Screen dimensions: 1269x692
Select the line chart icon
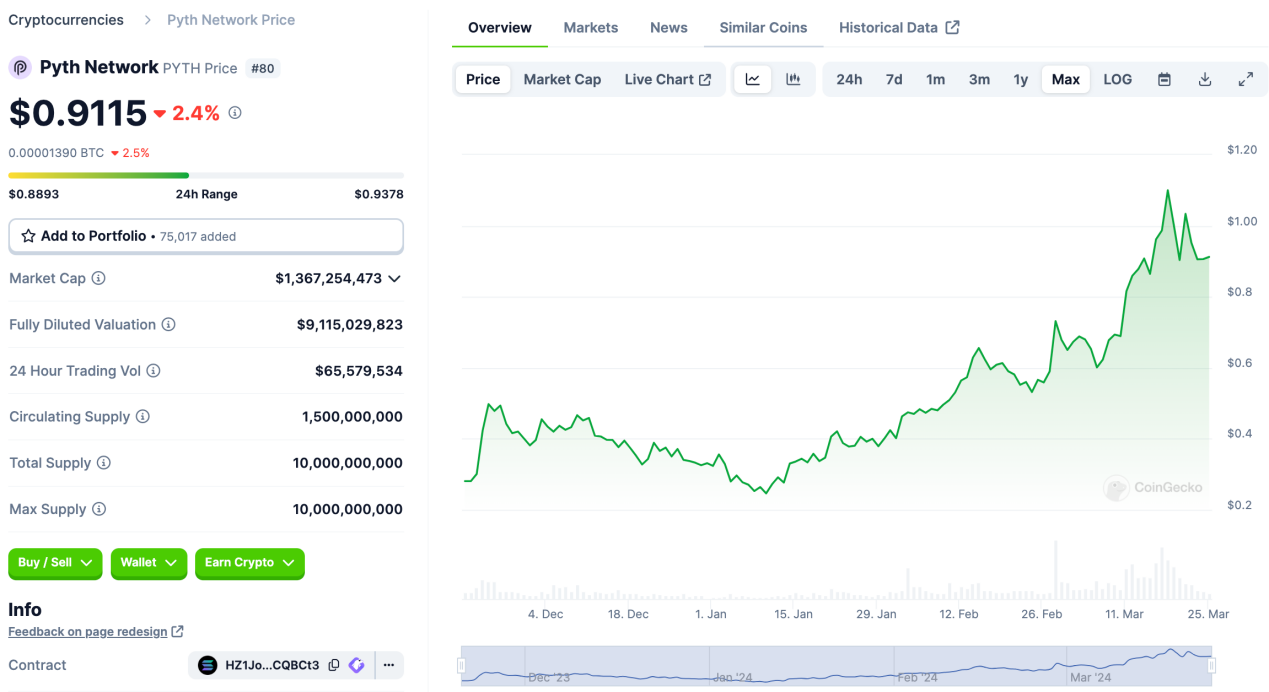(x=752, y=78)
